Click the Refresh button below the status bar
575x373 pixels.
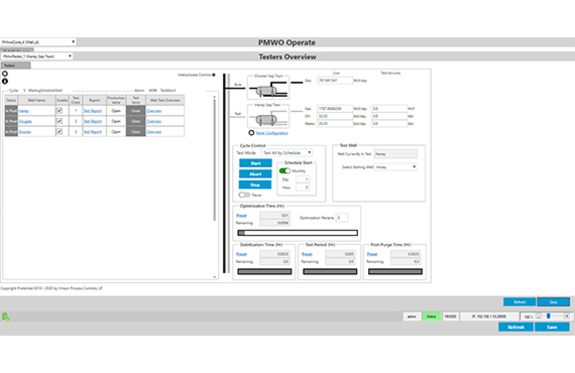pyautogui.click(x=516, y=327)
